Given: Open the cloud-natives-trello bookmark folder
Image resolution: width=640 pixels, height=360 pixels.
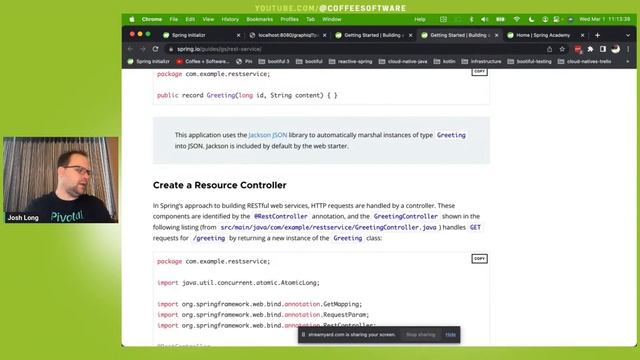Looking at the screenshot, I should 584,62.
